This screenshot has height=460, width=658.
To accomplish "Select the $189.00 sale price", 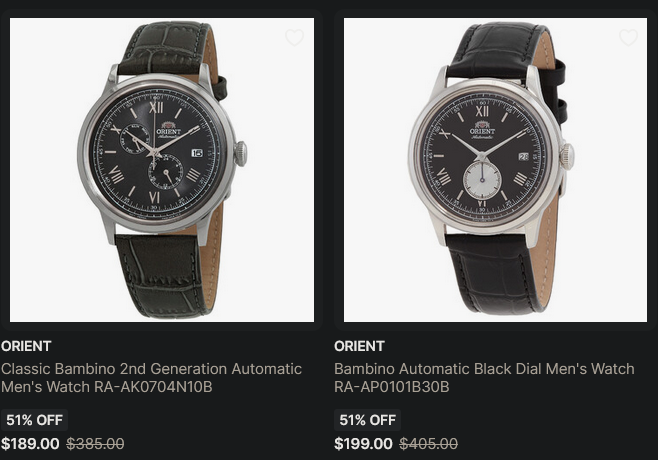I will tap(30, 444).
